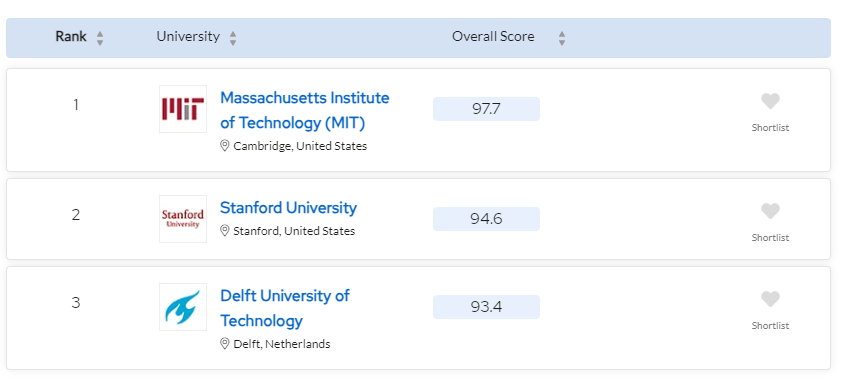Click location pin beside Stanford, United States
This screenshot has width=843, height=382.
[225, 230]
